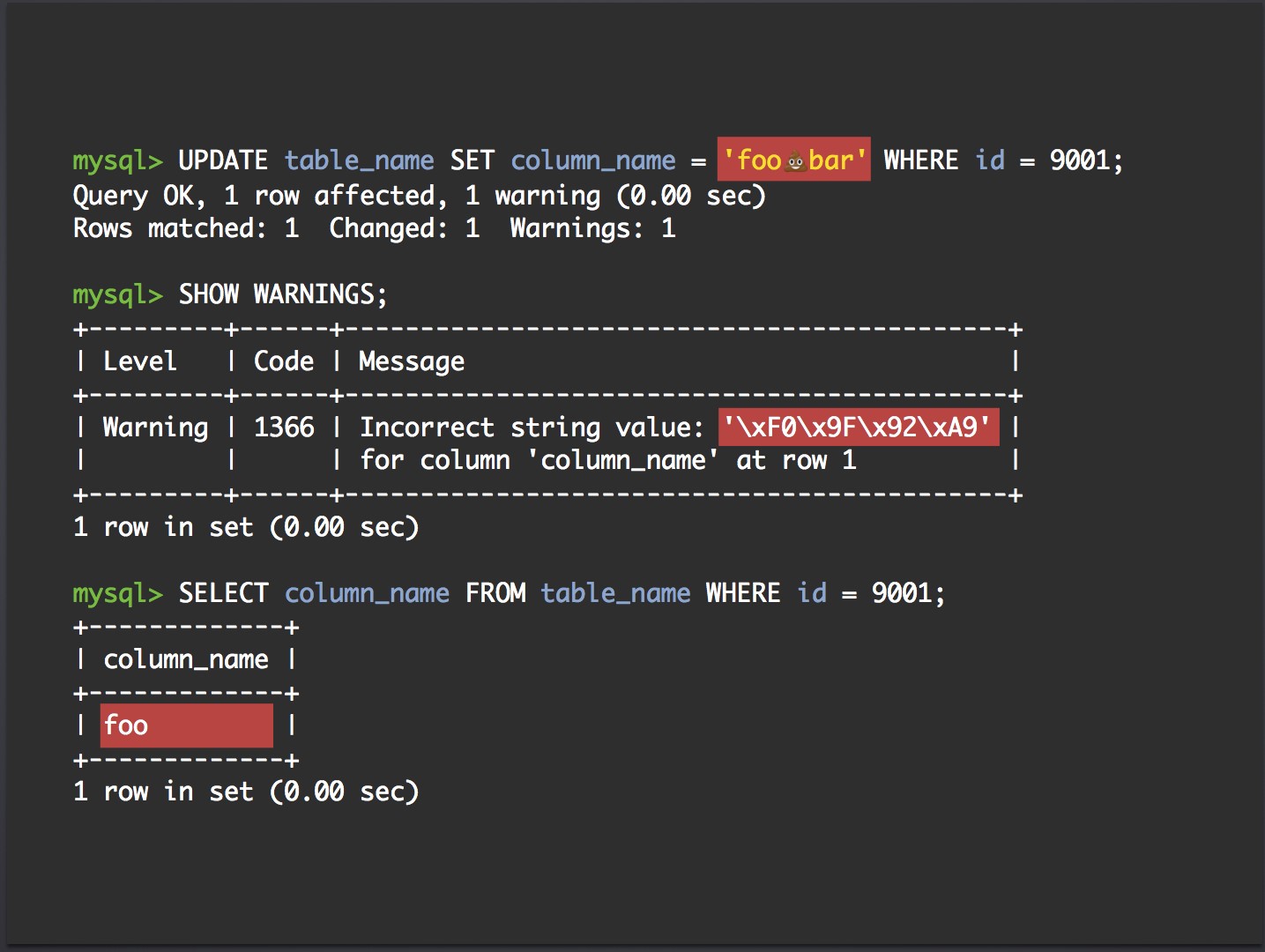Select the UPDATE keyword in first query

pos(223,160)
